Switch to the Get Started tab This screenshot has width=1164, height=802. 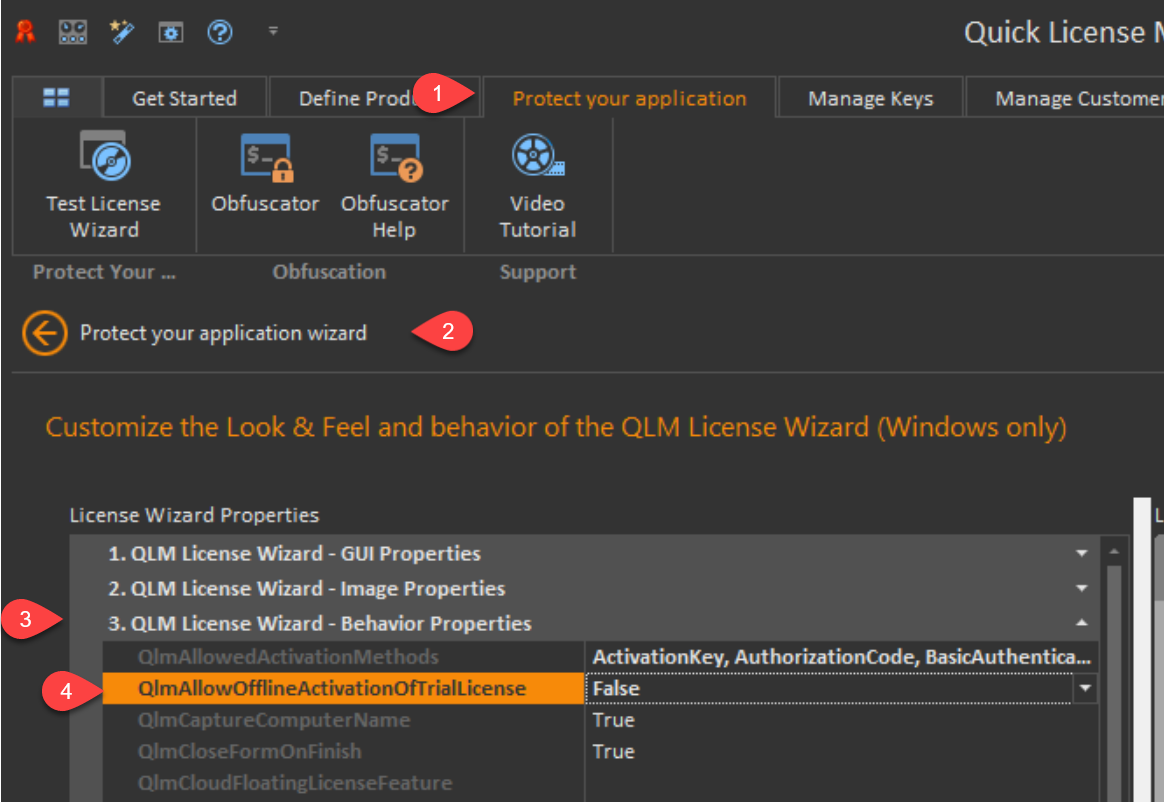[x=184, y=98]
